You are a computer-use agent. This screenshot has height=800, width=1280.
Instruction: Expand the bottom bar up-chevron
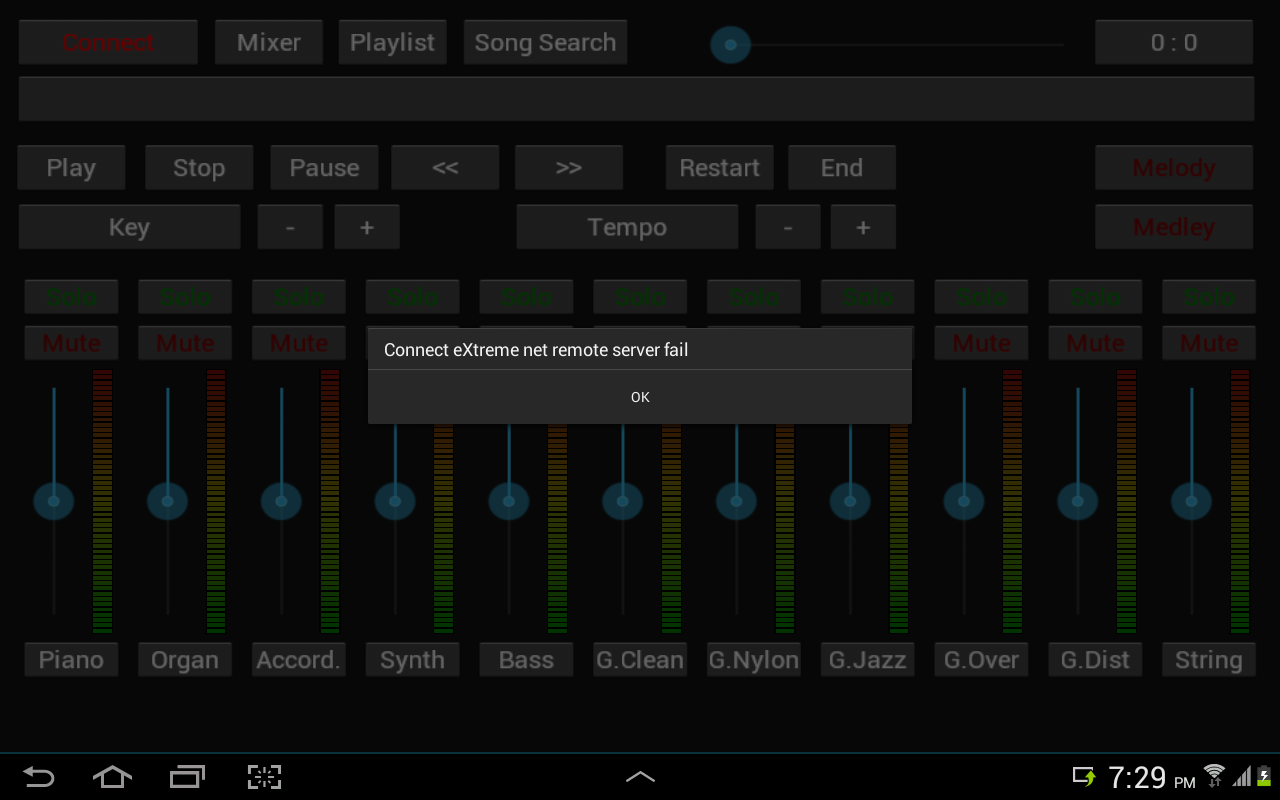[640, 777]
